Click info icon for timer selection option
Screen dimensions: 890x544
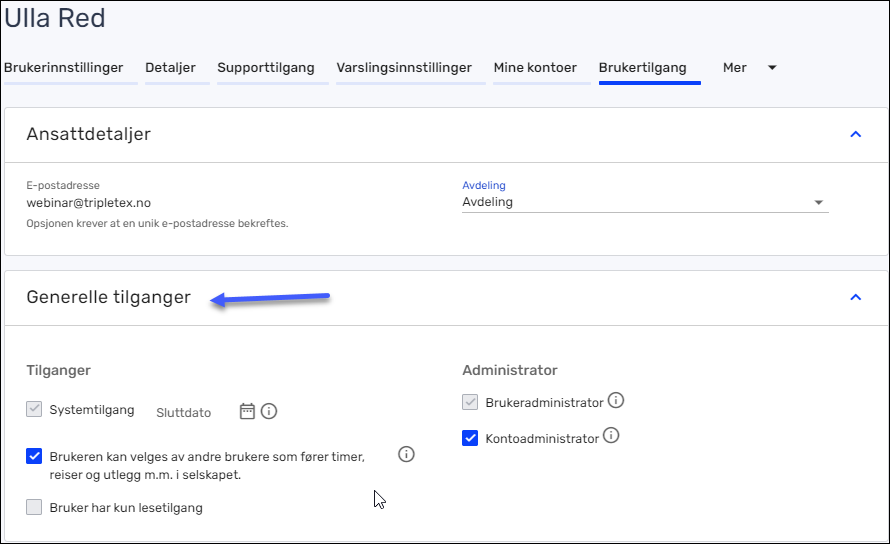406,454
